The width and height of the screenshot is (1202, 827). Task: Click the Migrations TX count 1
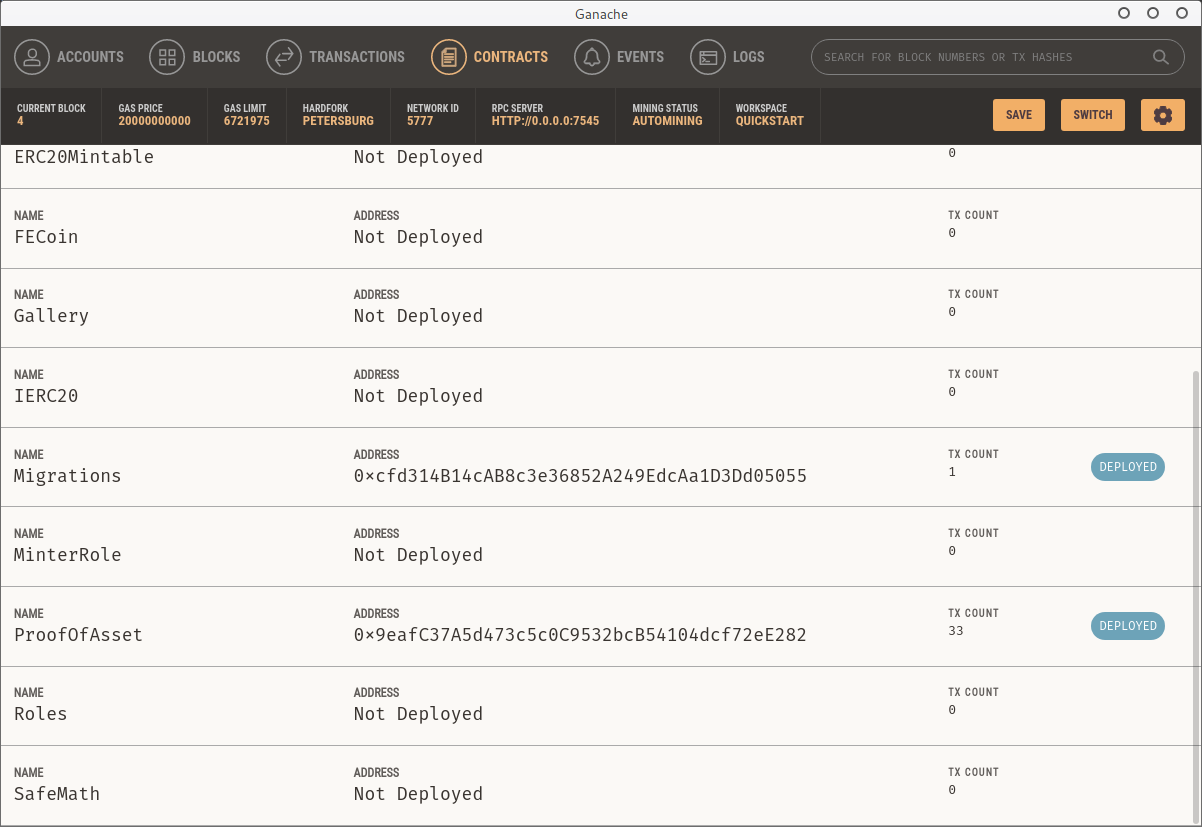click(x=952, y=472)
